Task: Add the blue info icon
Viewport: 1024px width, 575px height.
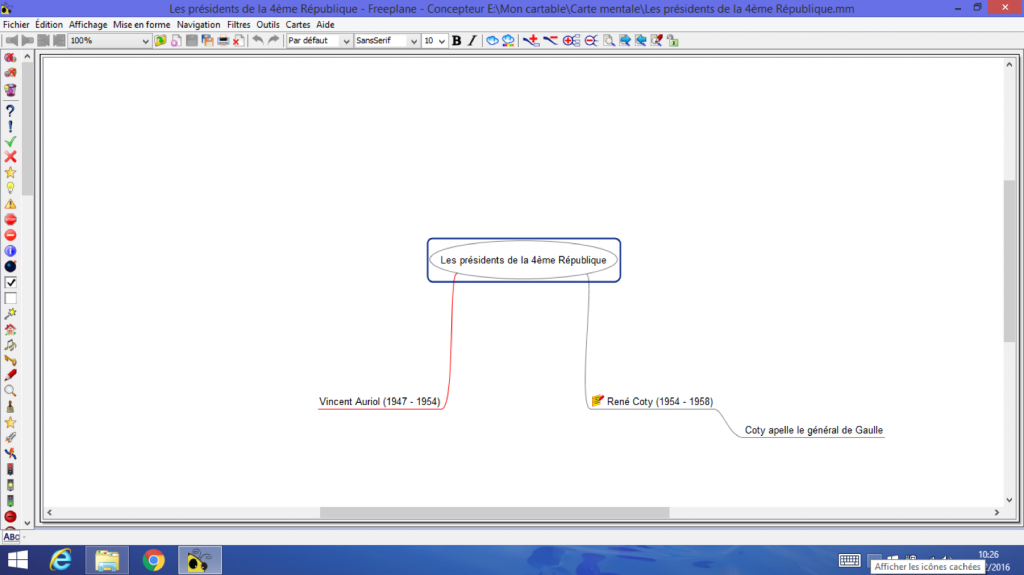Action: pyautogui.click(x=10, y=250)
